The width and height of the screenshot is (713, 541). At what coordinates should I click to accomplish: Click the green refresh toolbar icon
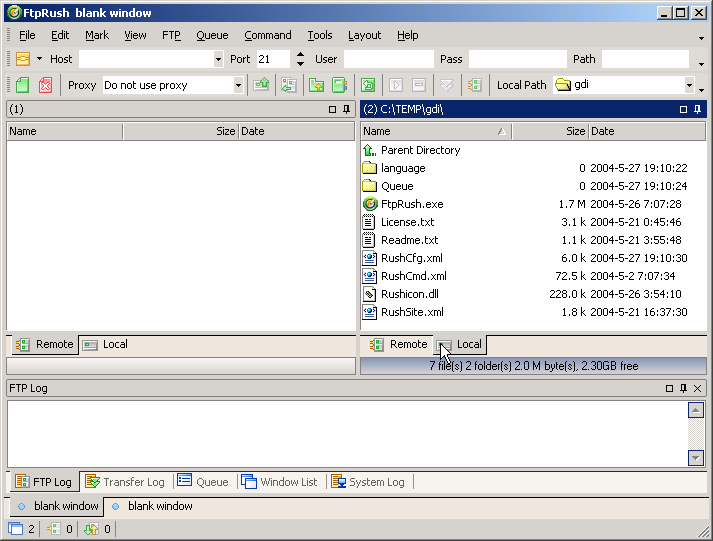[368, 85]
